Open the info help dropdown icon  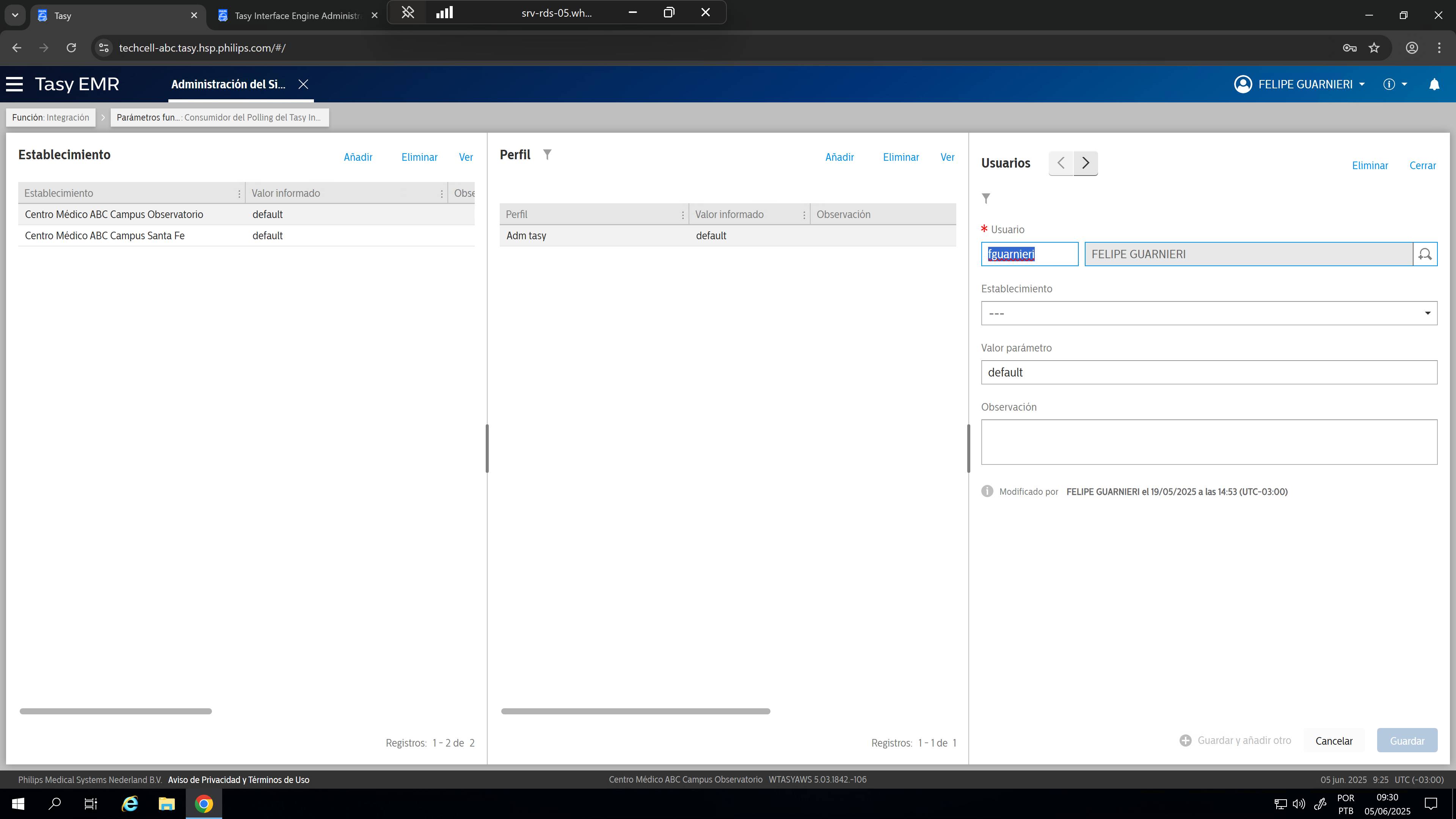pyautogui.click(x=1395, y=84)
